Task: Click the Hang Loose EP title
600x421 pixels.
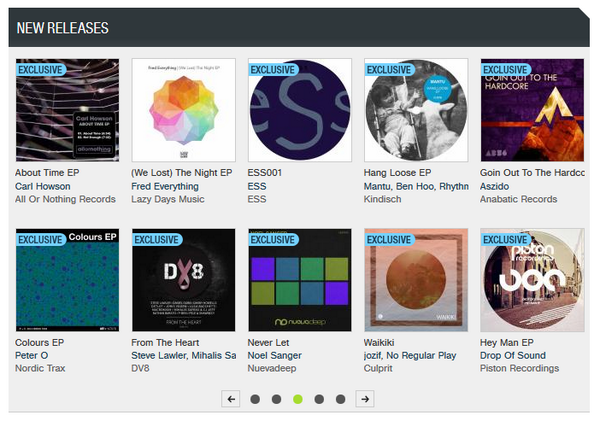Action: [x=398, y=173]
